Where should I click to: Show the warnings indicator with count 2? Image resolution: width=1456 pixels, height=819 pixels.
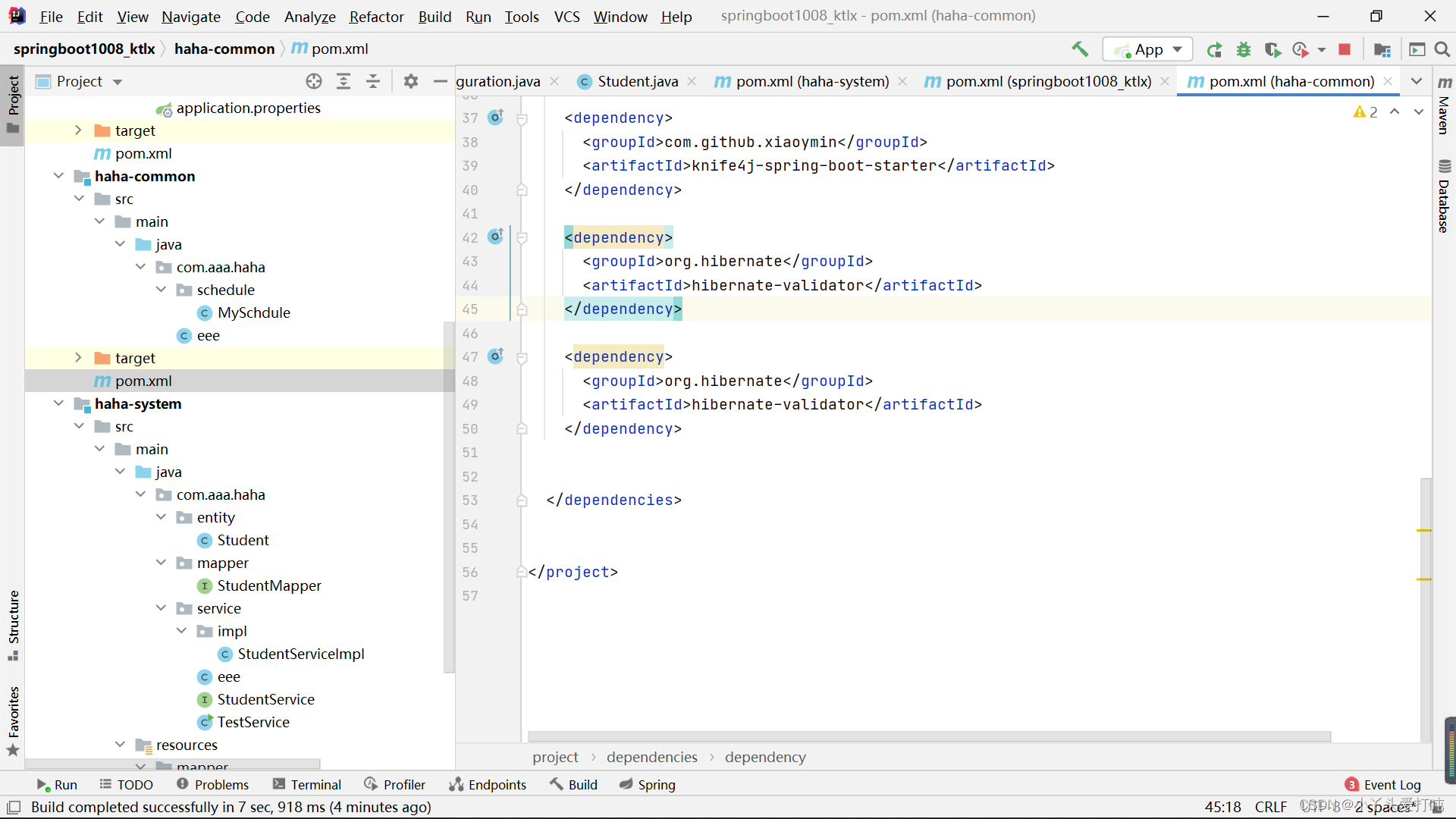pyautogui.click(x=1365, y=112)
